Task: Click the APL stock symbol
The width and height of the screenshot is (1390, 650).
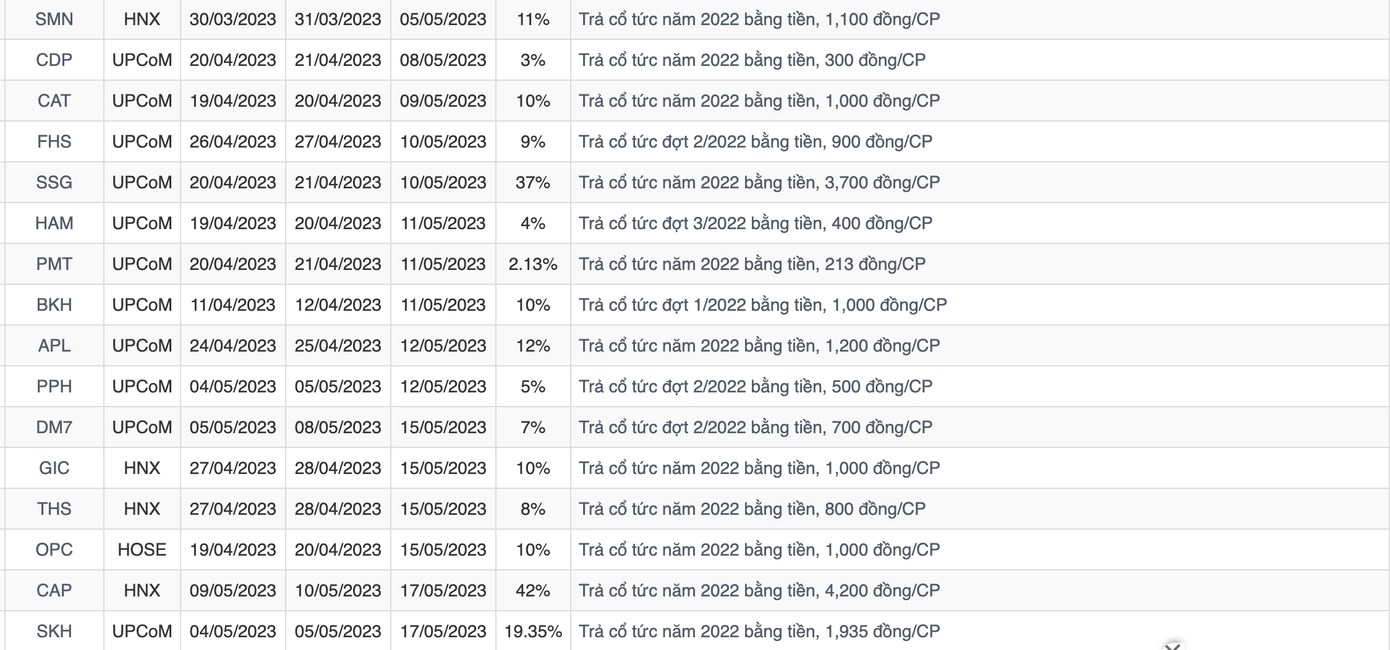Action: pos(54,346)
